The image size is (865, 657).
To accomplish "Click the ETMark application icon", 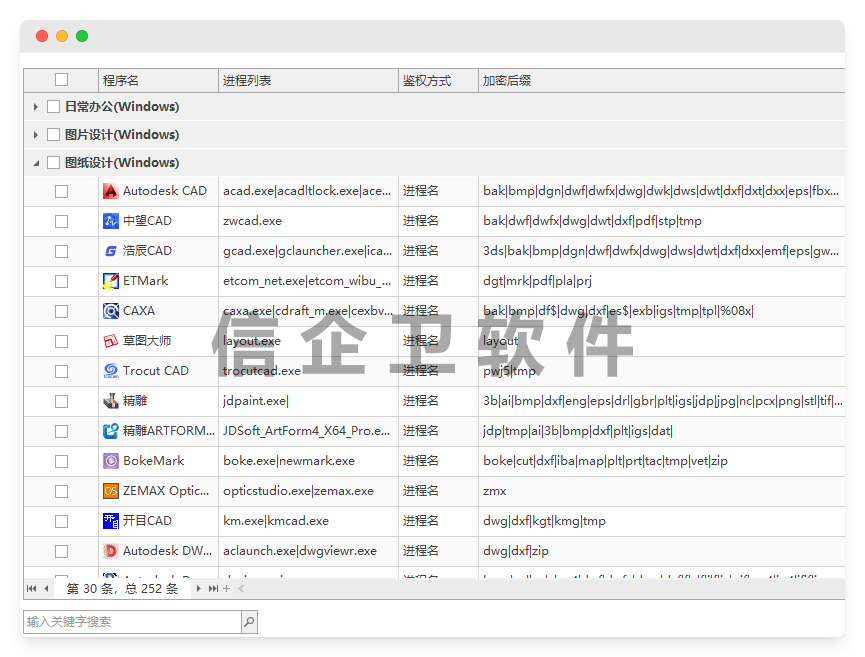I will pyautogui.click(x=110, y=280).
